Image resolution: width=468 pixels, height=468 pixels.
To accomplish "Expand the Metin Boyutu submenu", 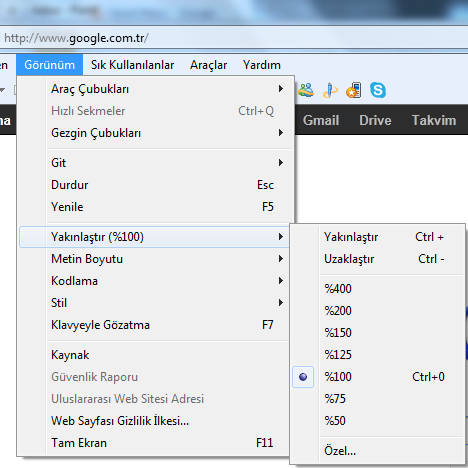I will 154,259.
